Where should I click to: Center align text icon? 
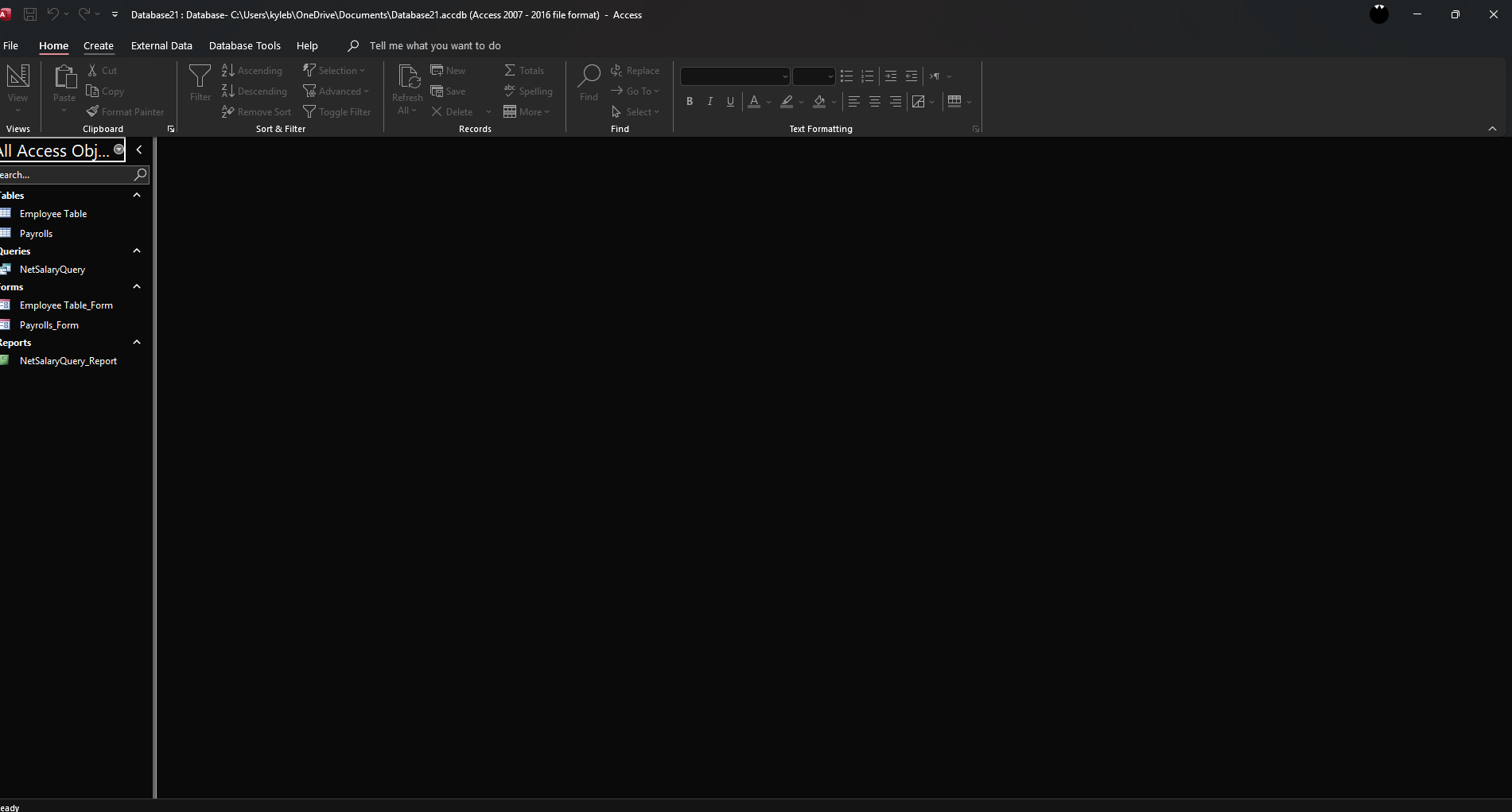pyautogui.click(x=875, y=102)
